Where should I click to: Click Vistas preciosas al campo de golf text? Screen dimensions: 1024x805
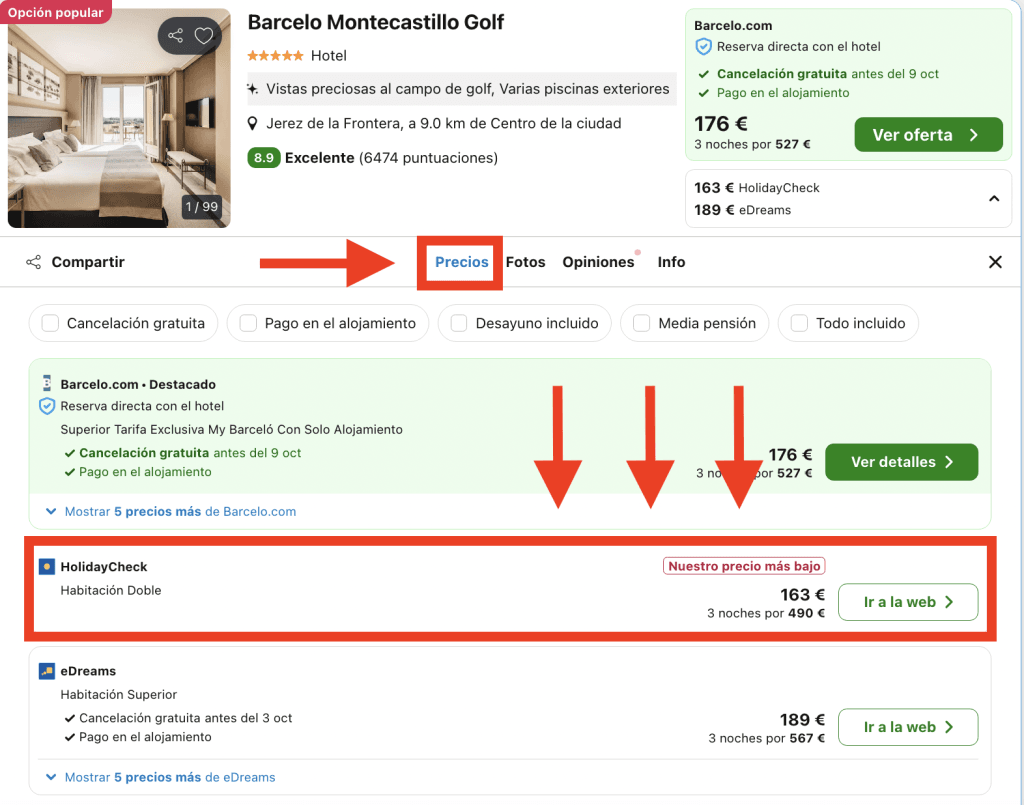point(468,89)
